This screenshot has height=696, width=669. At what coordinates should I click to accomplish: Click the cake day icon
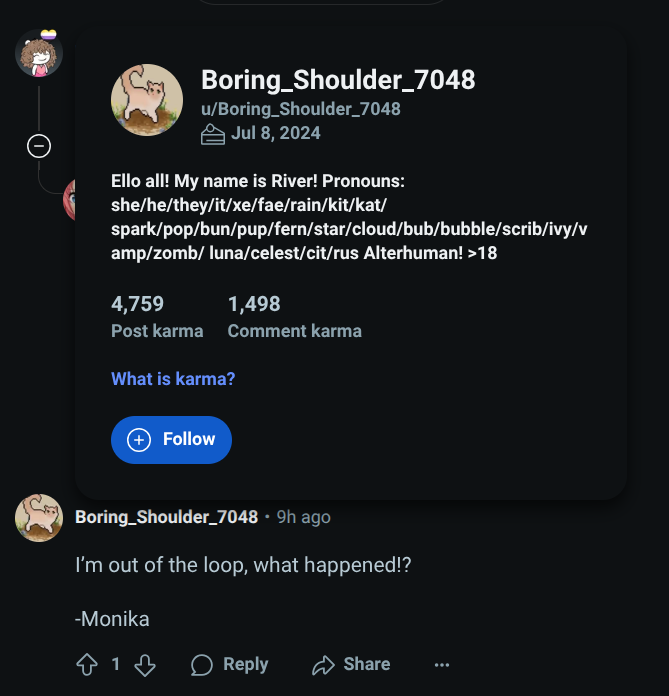click(x=213, y=134)
